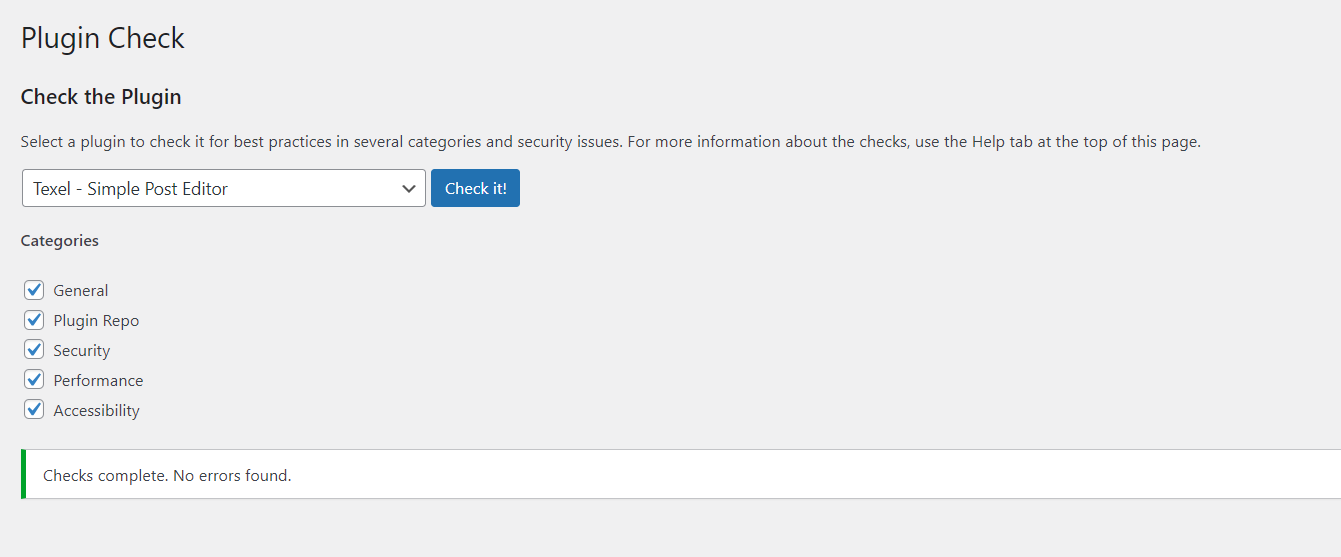
Task: Click the Plugin Check page title
Action: coord(103,39)
